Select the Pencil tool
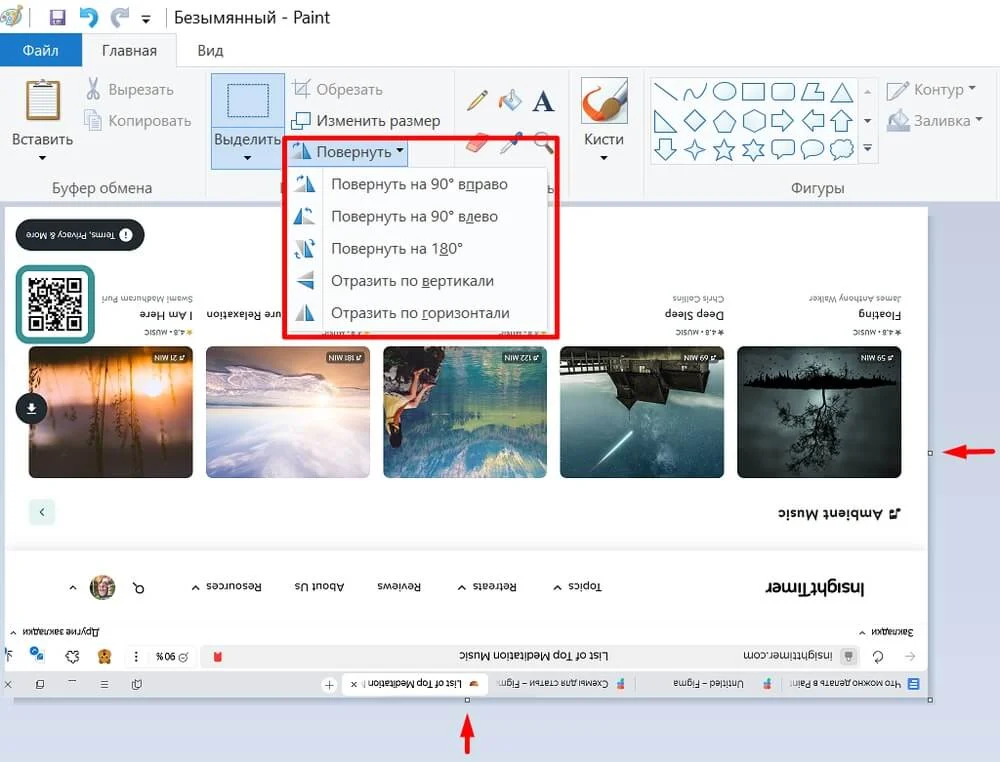The image size is (1000, 762). coord(477,100)
